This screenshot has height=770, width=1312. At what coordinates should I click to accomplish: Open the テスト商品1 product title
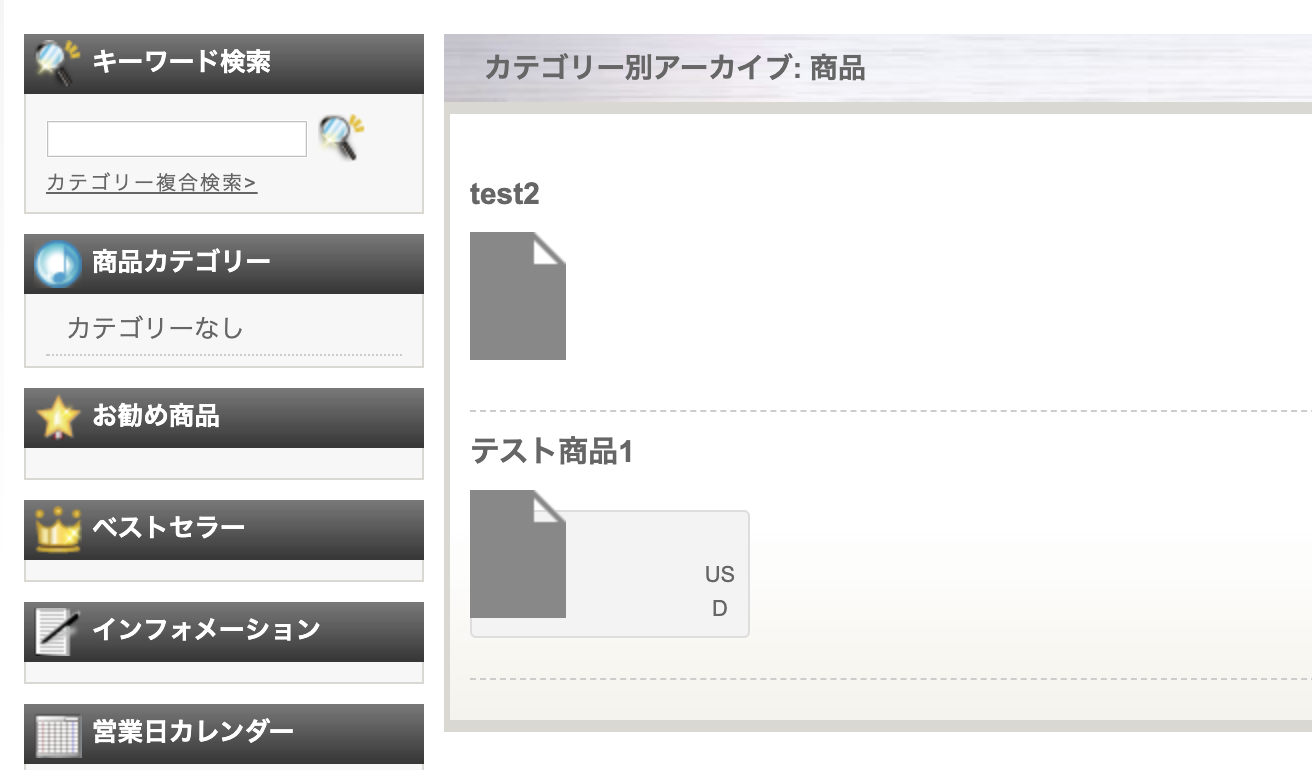pyautogui.click(x=552, y=452)
